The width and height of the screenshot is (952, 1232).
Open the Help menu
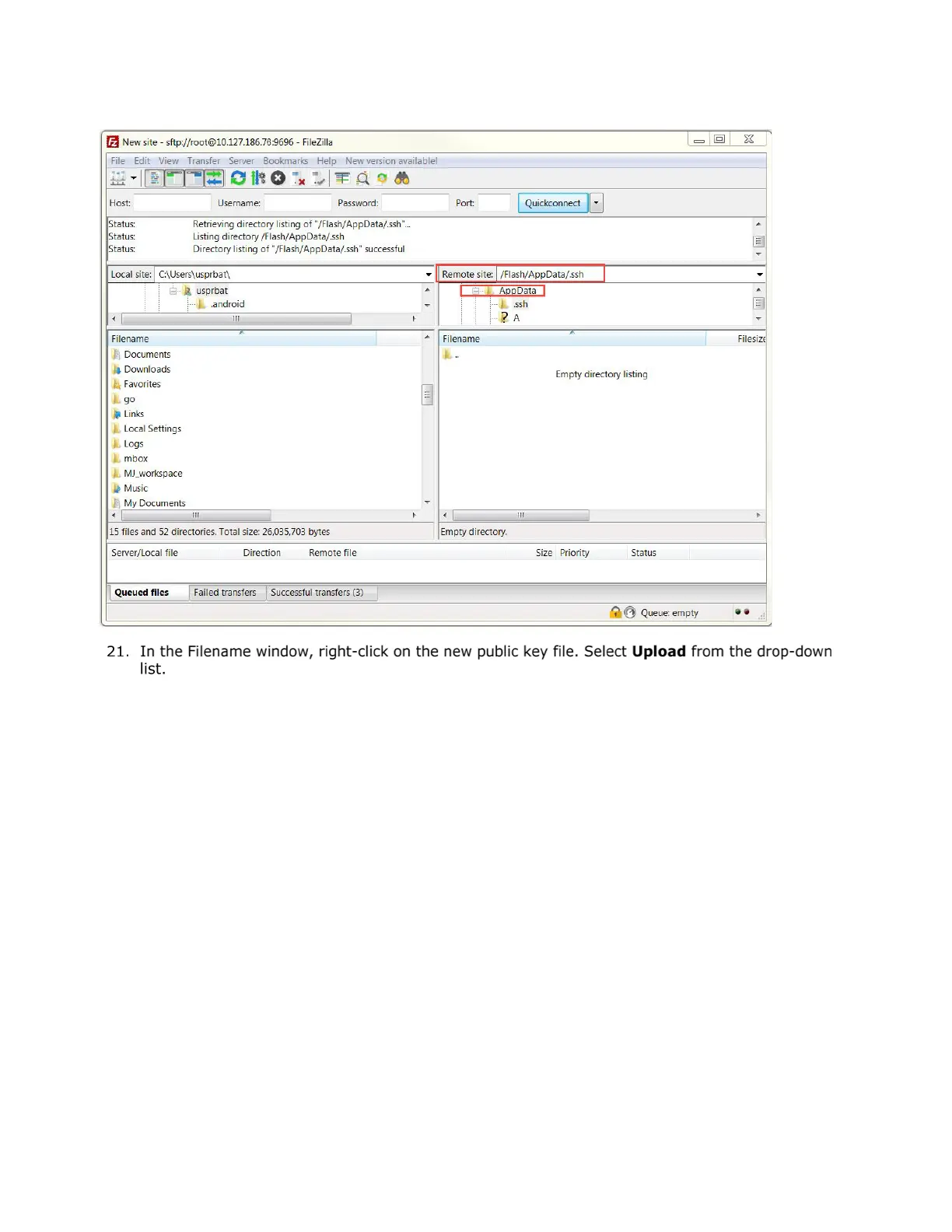(327, 161)
